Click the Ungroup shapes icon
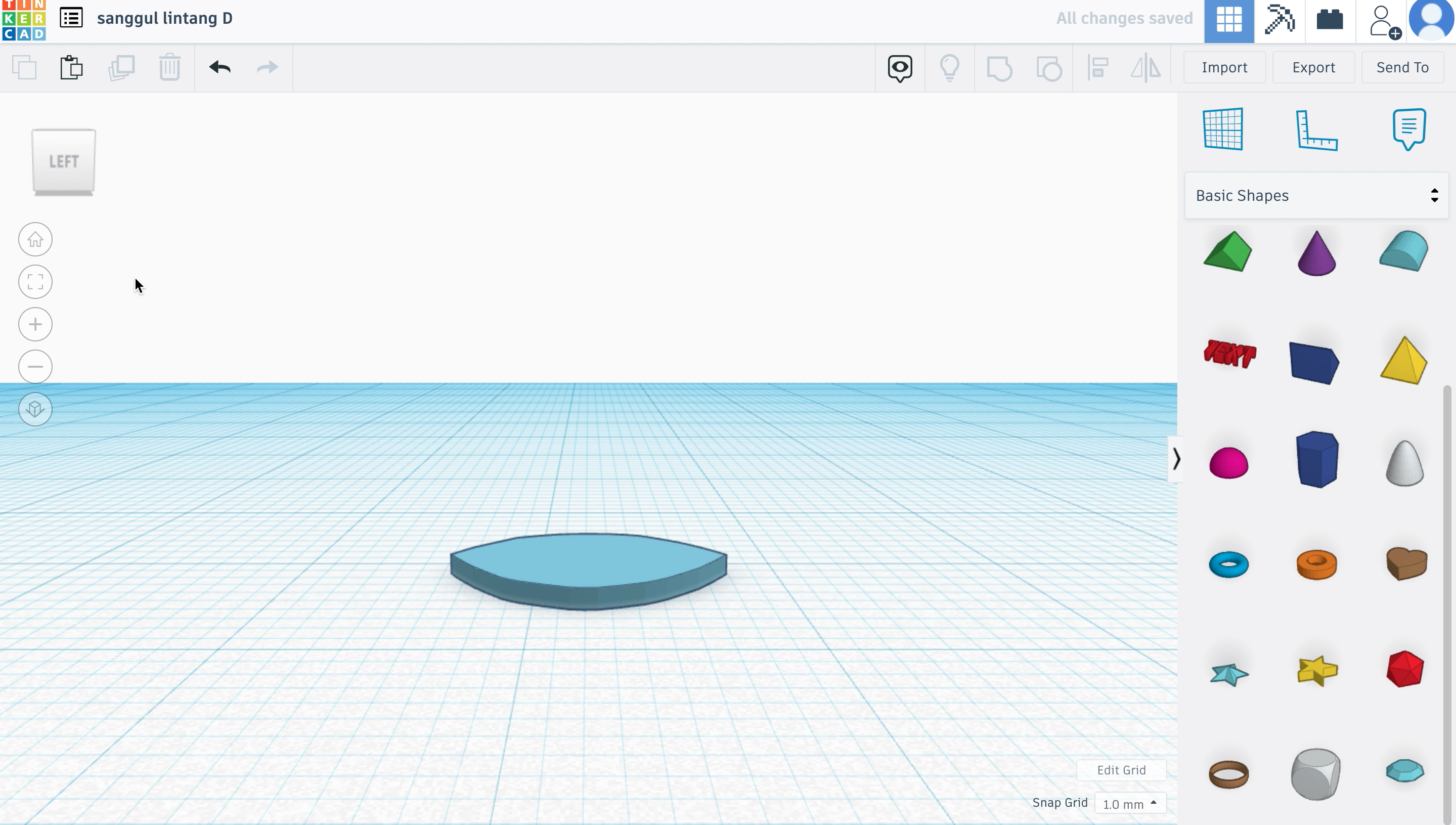Image resolution: width=1456 pixels, height=825 pixels. 1049,68
